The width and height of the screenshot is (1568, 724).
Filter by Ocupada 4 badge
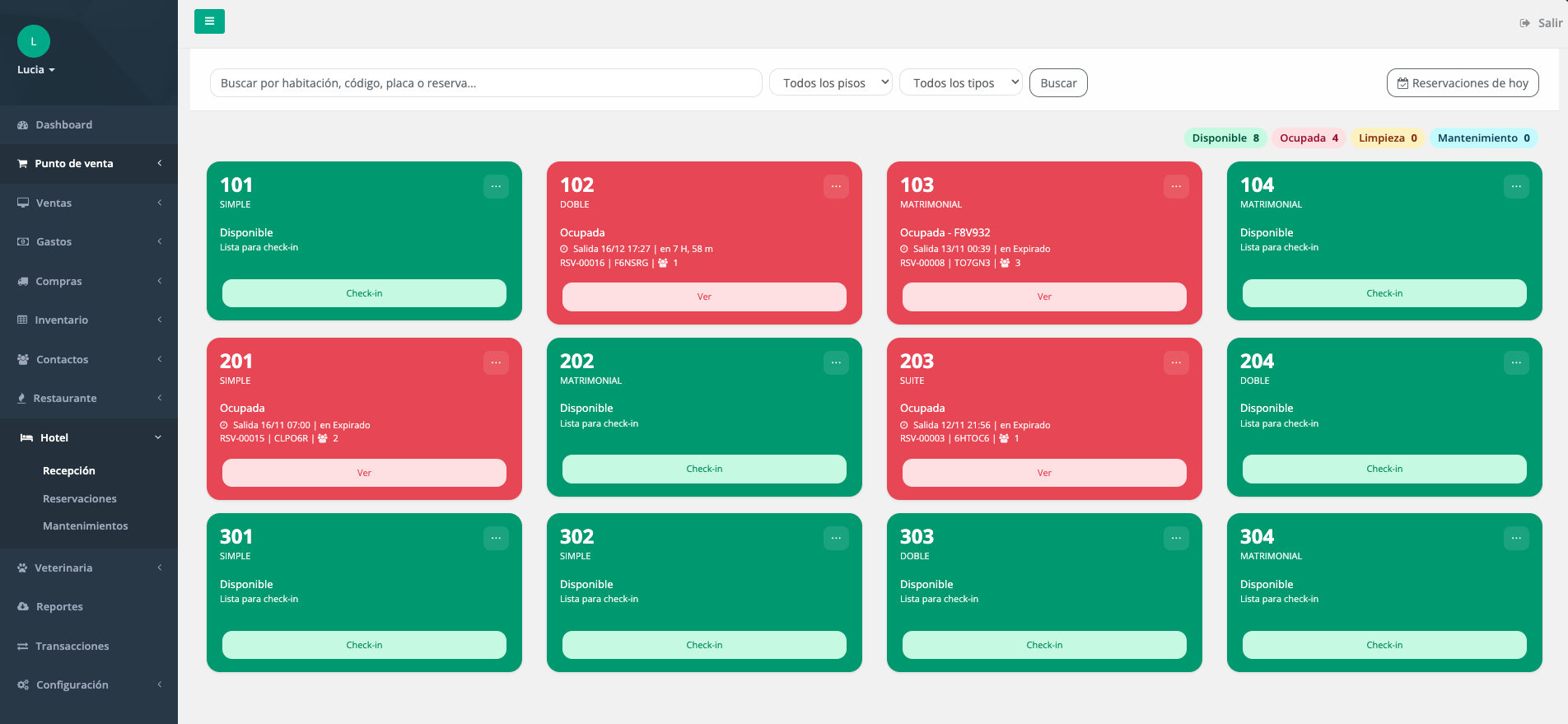pos(1309,138)
